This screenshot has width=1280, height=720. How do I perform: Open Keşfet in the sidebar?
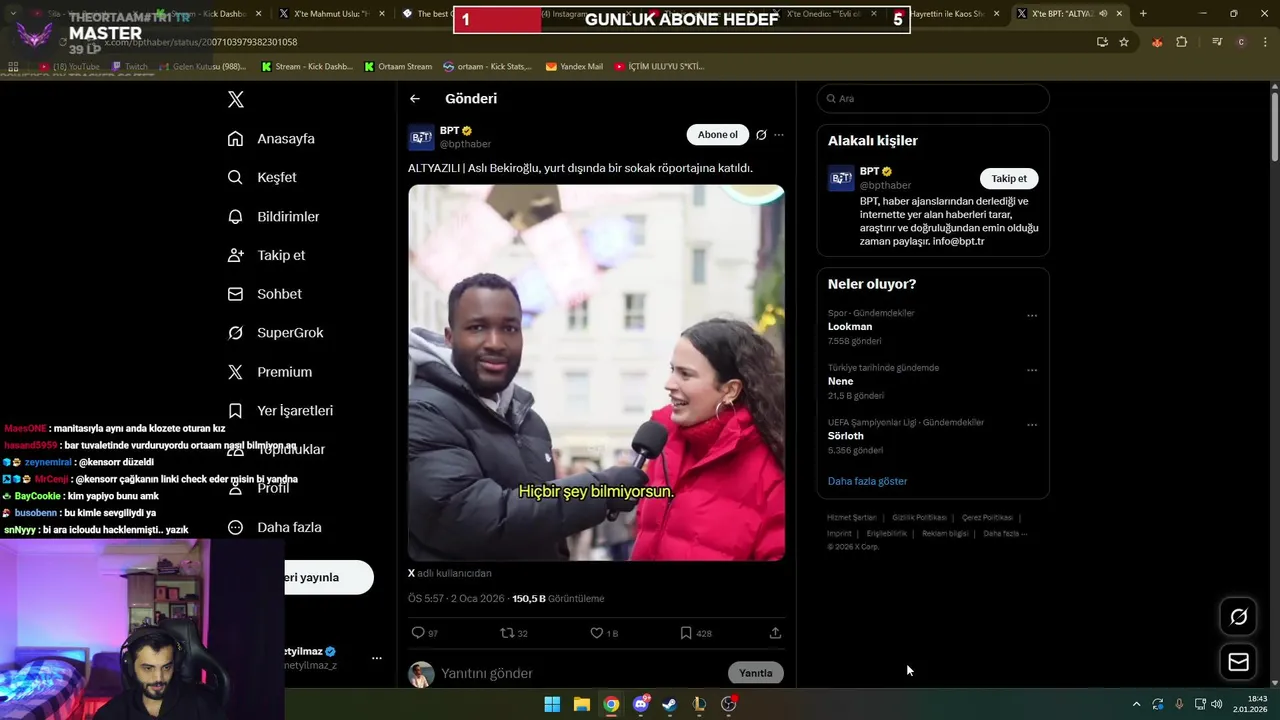(x=262, y=177)
